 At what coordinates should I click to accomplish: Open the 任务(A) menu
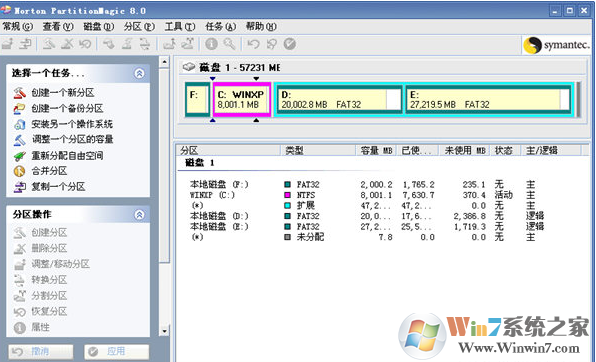tap(220, 26)
